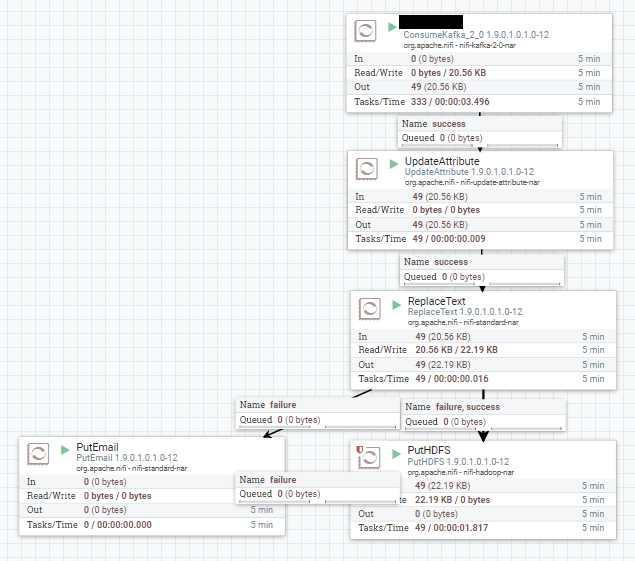
Task: Click ReplaceText Out value 49 (22.19 KB)
Action: 443,365
